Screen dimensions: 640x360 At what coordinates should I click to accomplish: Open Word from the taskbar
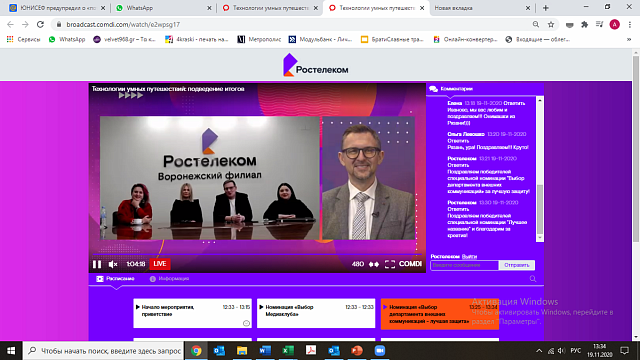[x=265, y=351]
